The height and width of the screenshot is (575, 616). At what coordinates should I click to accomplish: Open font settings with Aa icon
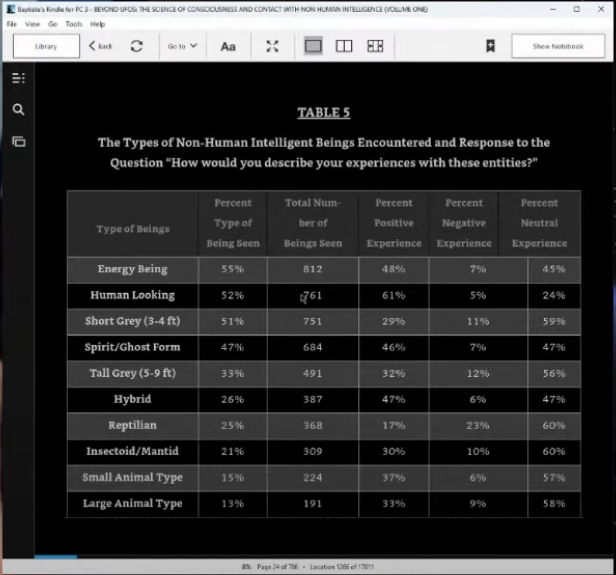pyautogui.click(x=228, y=46)
